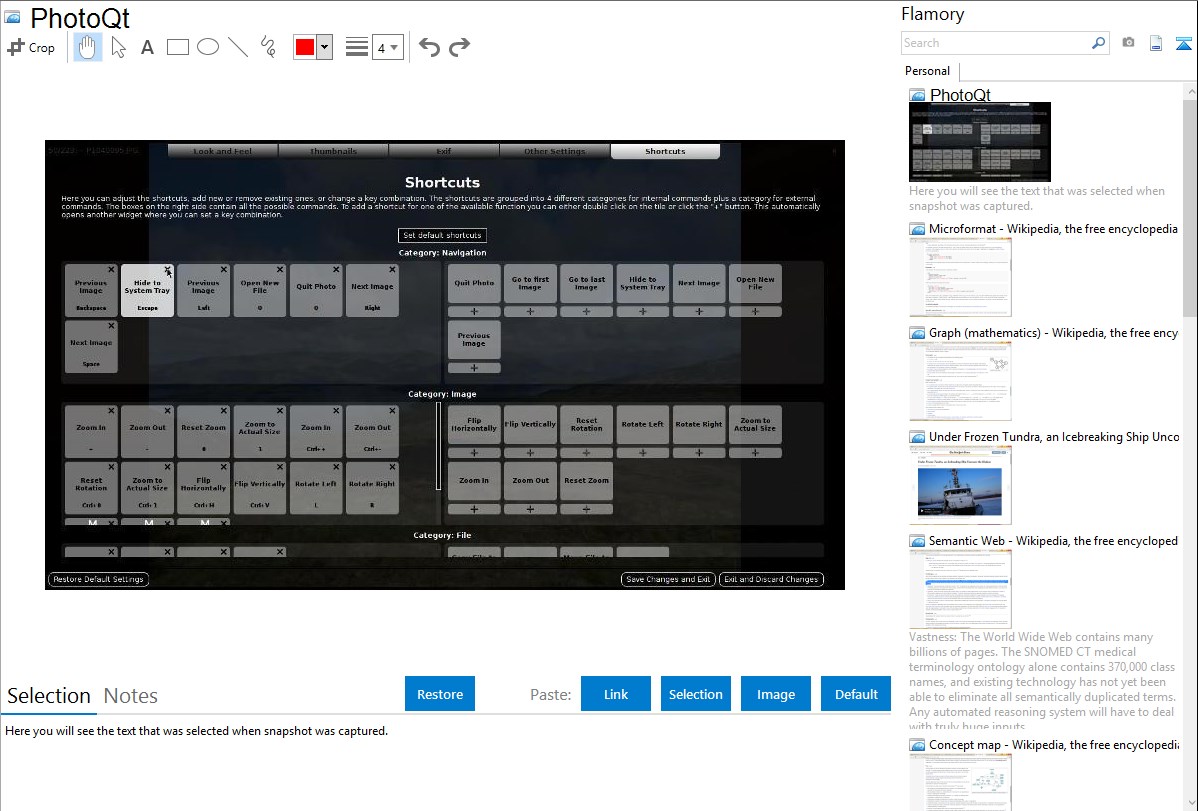The image size is (1198, 811).
Task: Click the Default paste button
Action: 856,694
